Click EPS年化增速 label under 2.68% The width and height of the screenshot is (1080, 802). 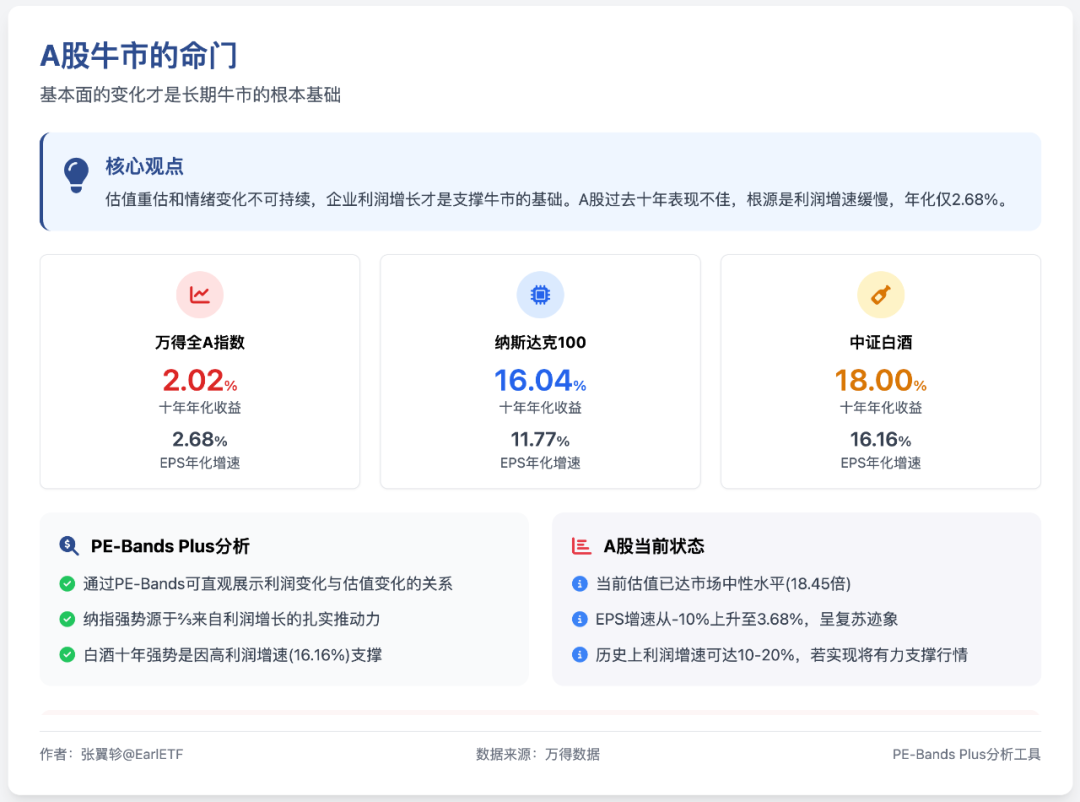coord(200,463)
